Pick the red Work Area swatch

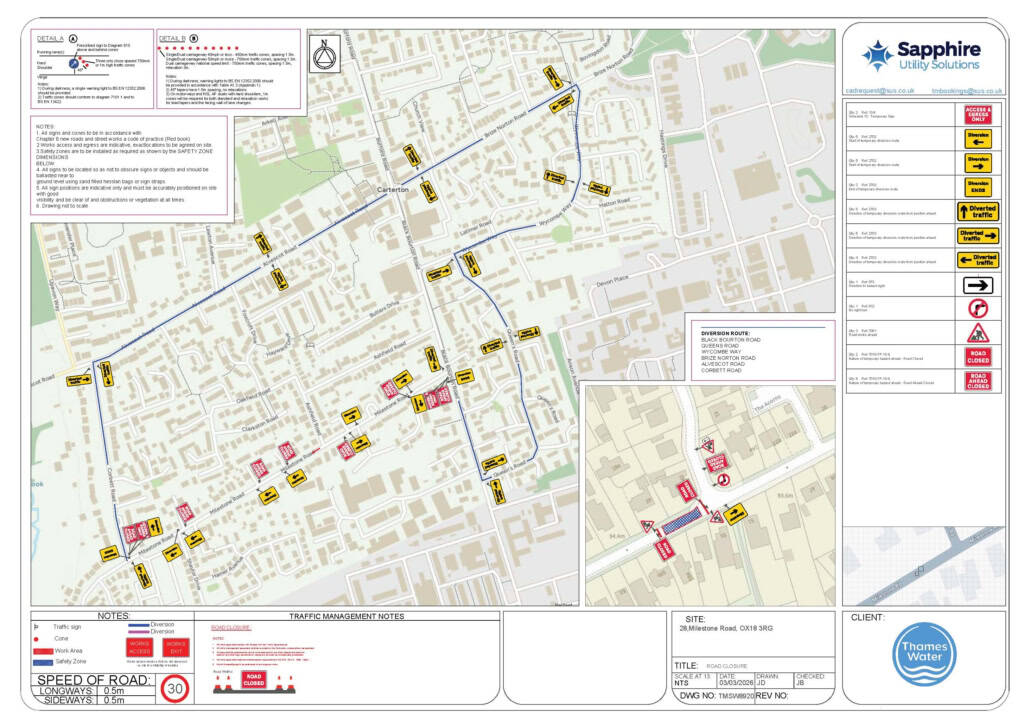click(43, 650)
